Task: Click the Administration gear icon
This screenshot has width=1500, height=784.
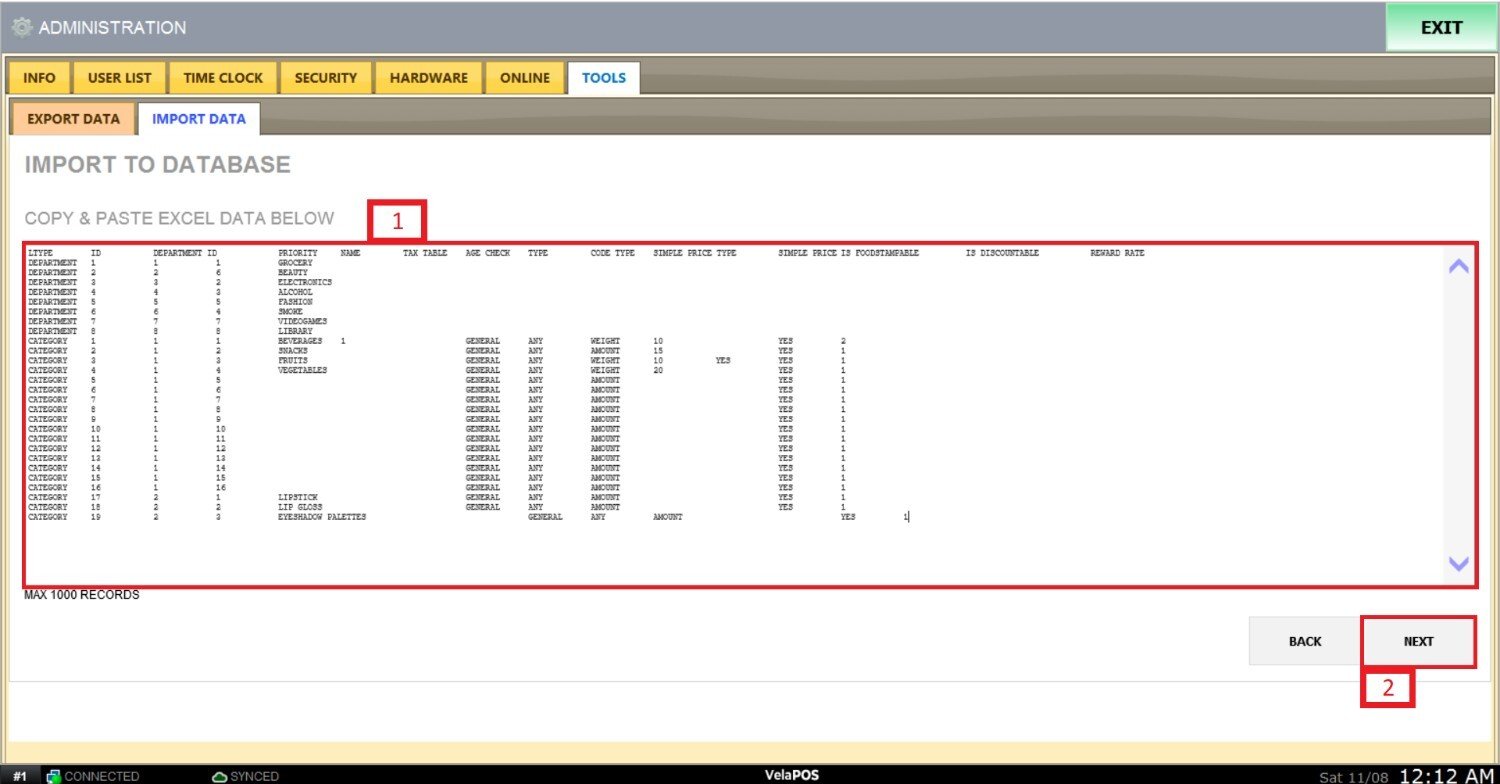Action: coord(22,28)
